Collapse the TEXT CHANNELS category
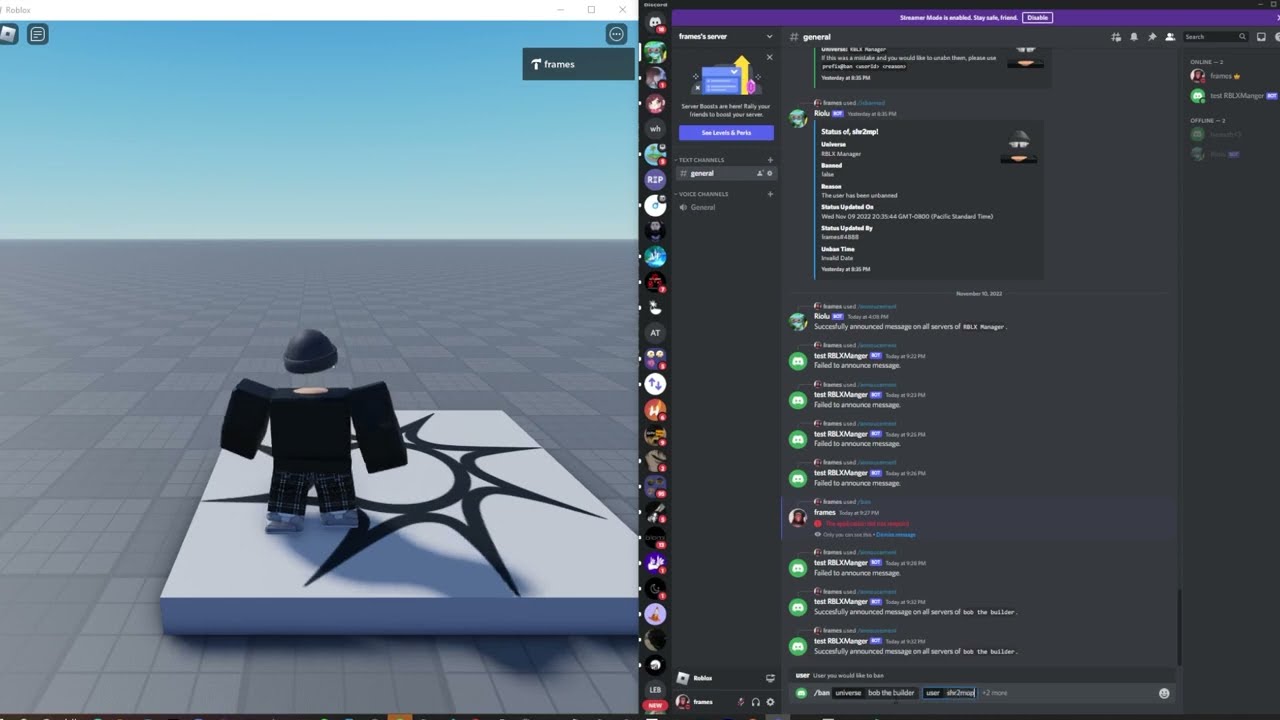 click(x=701, y=160)
